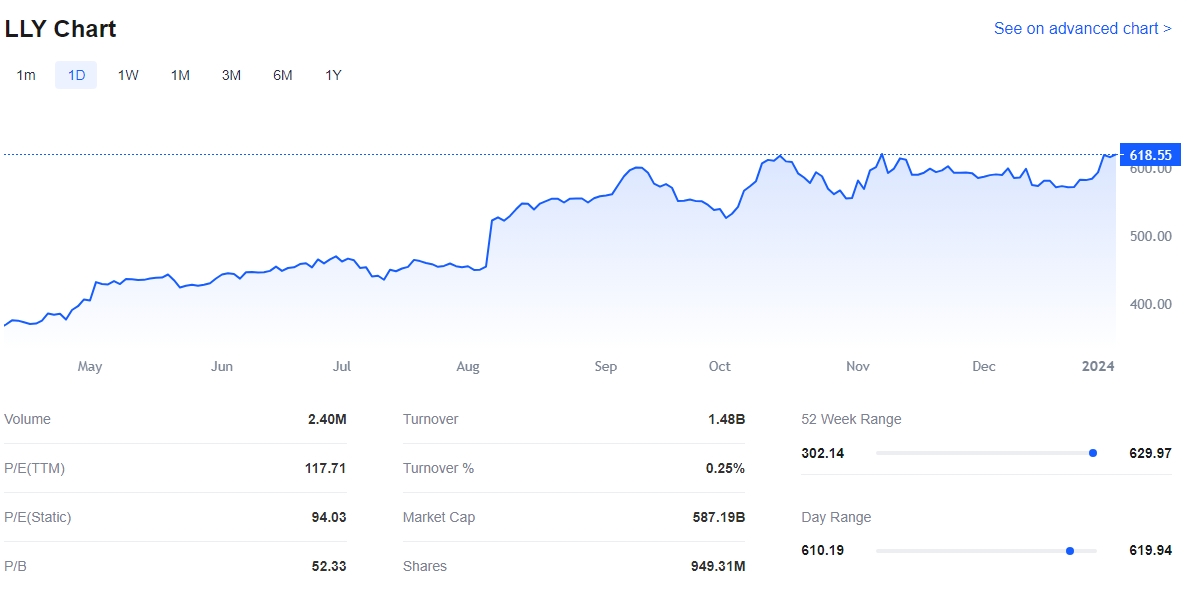Switch chart to 1M interval
Image resolution: width=1187 pixels, height=595 pixels.
point(180,75)
